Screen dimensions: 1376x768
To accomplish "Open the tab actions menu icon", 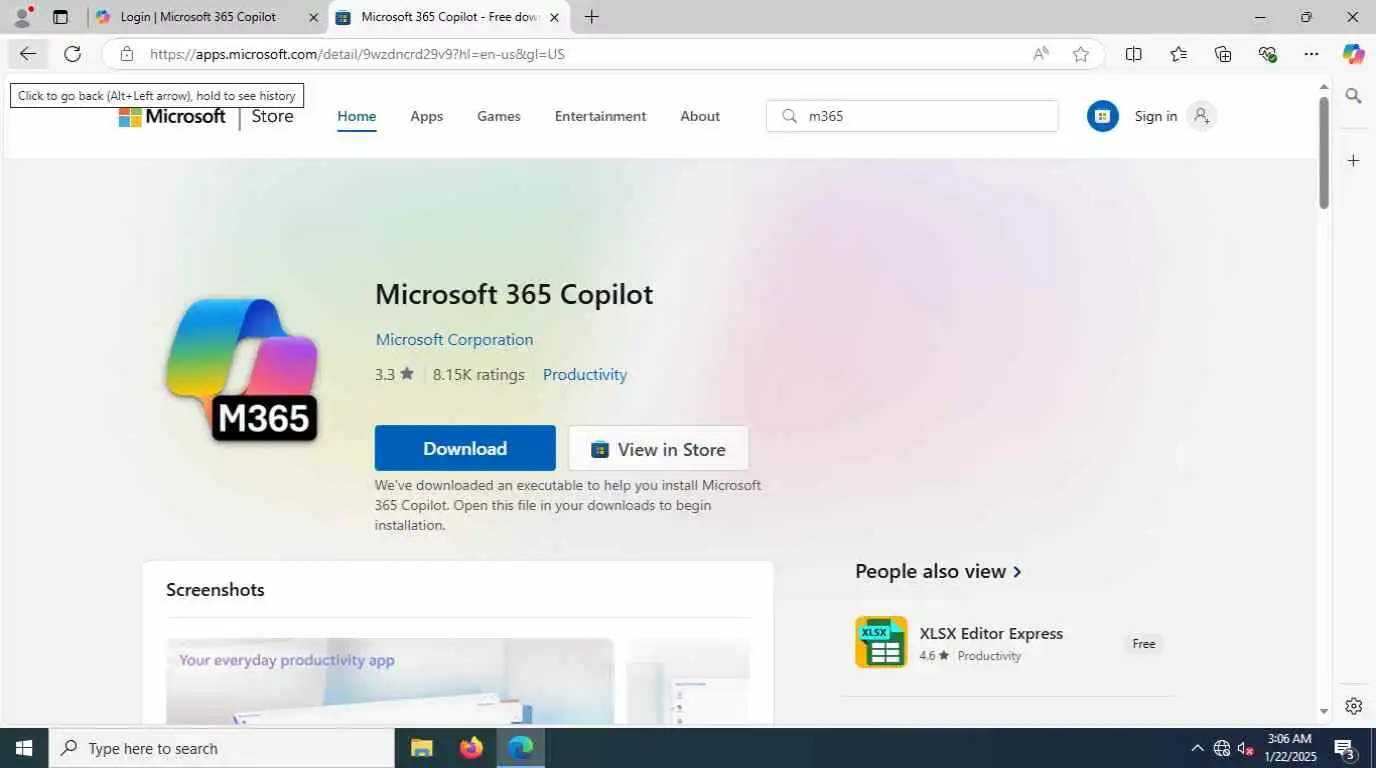I will (x=60, y=17).
